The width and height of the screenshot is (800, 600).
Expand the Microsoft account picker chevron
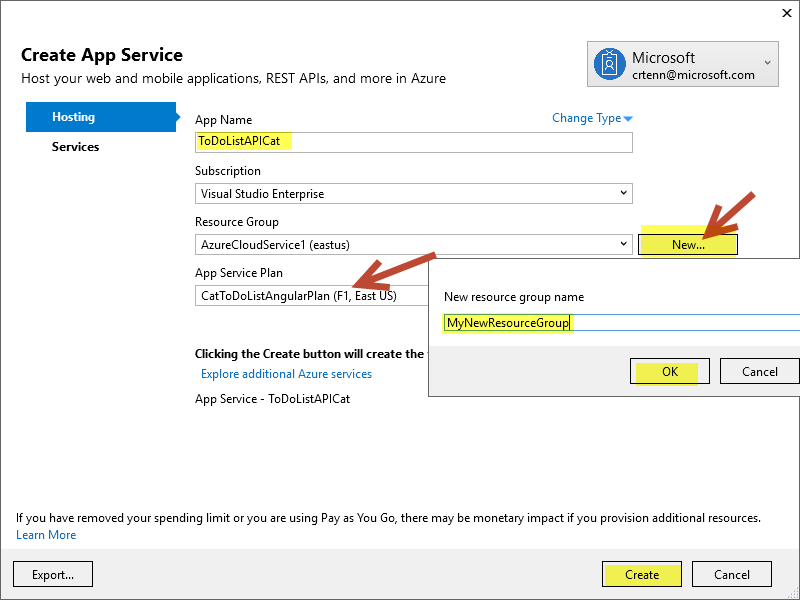click(767, 63)
